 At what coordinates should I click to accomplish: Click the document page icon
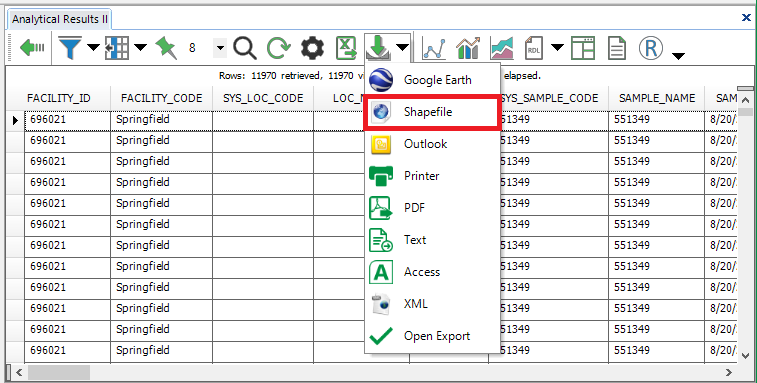tap(617, 48)
